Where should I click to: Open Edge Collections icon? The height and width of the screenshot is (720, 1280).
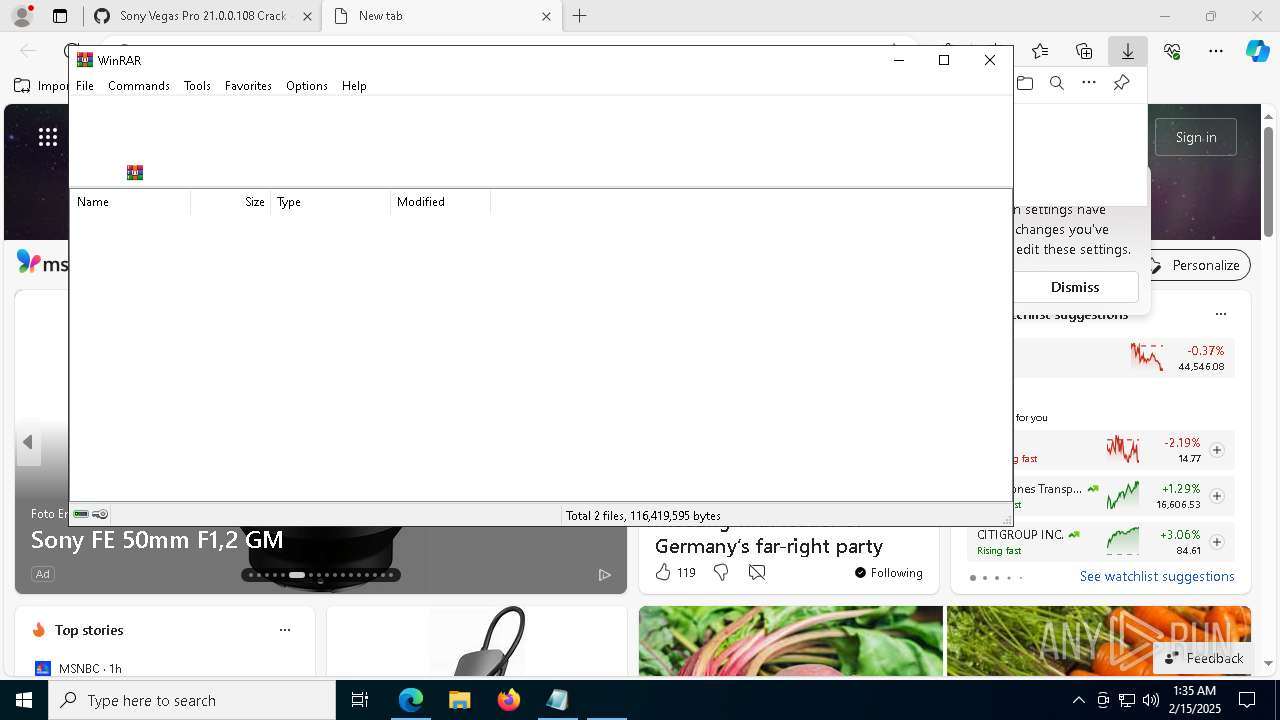tap(1084, 51)
